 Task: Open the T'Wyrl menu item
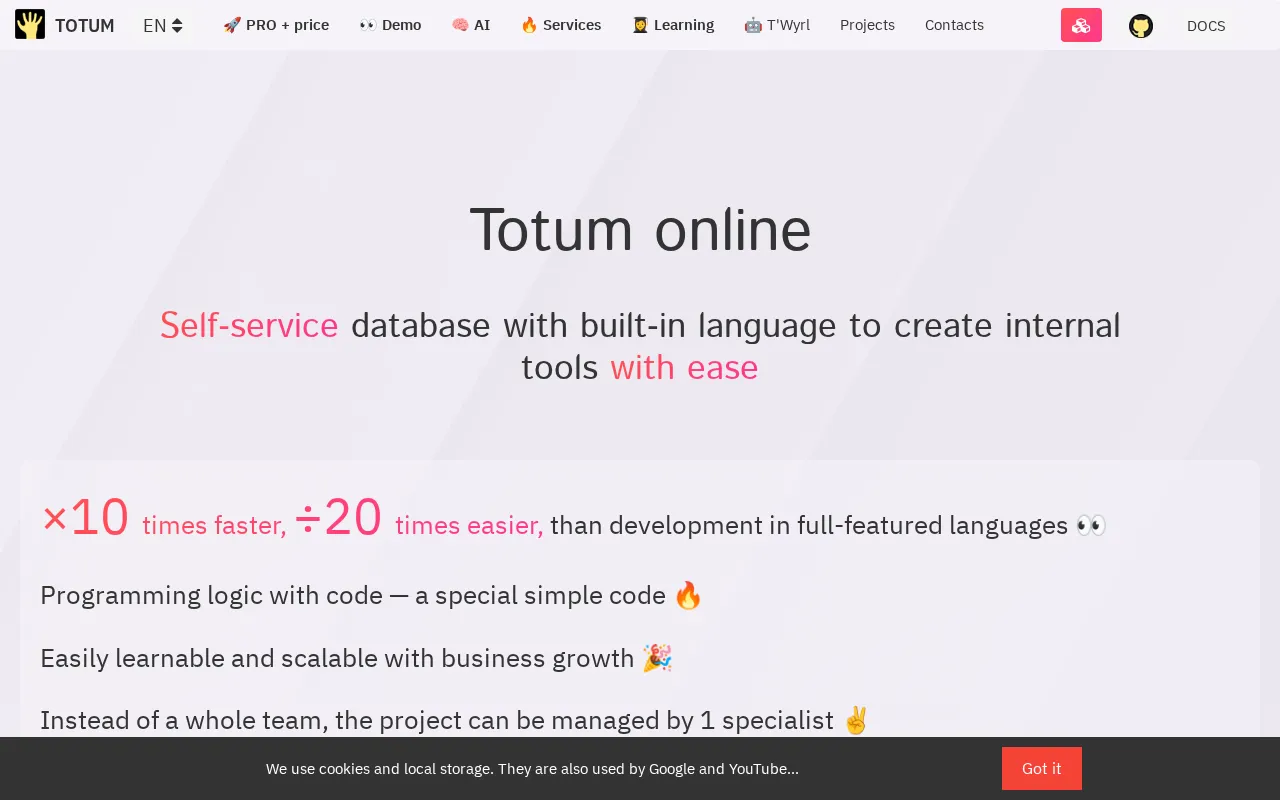click(x=777, y=25)
